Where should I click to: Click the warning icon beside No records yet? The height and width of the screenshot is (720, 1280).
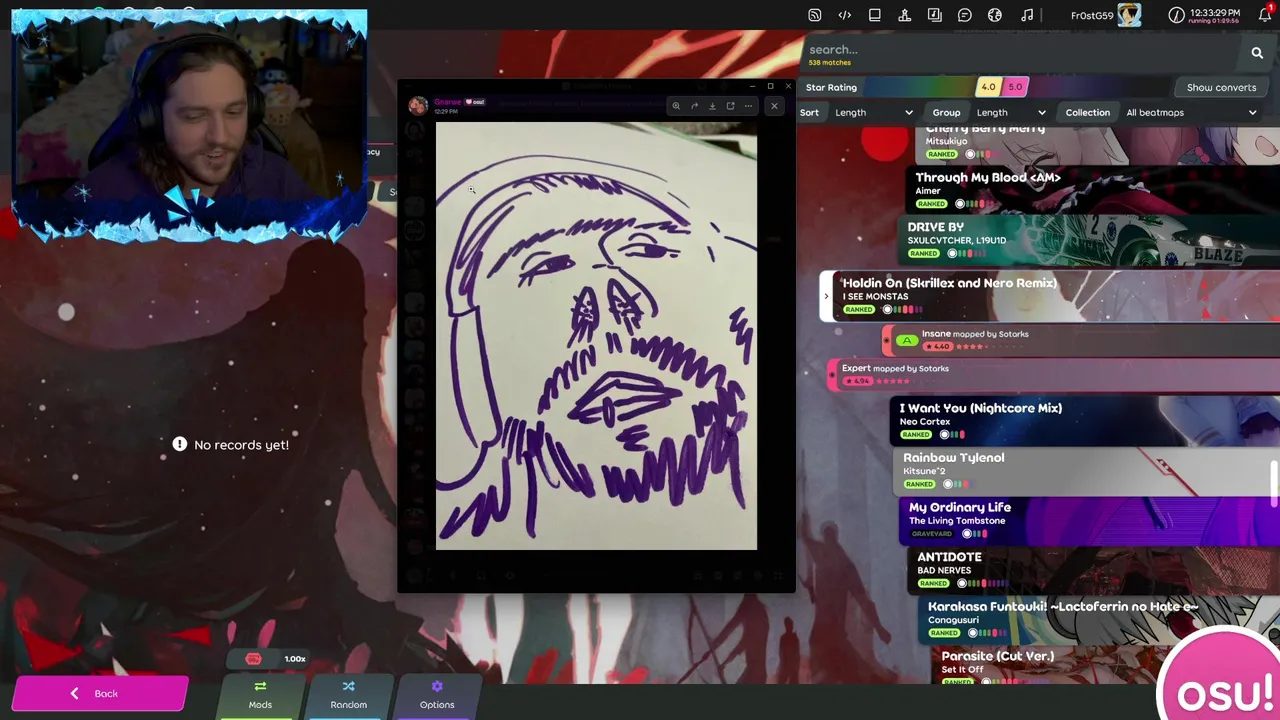coord(180,444)
